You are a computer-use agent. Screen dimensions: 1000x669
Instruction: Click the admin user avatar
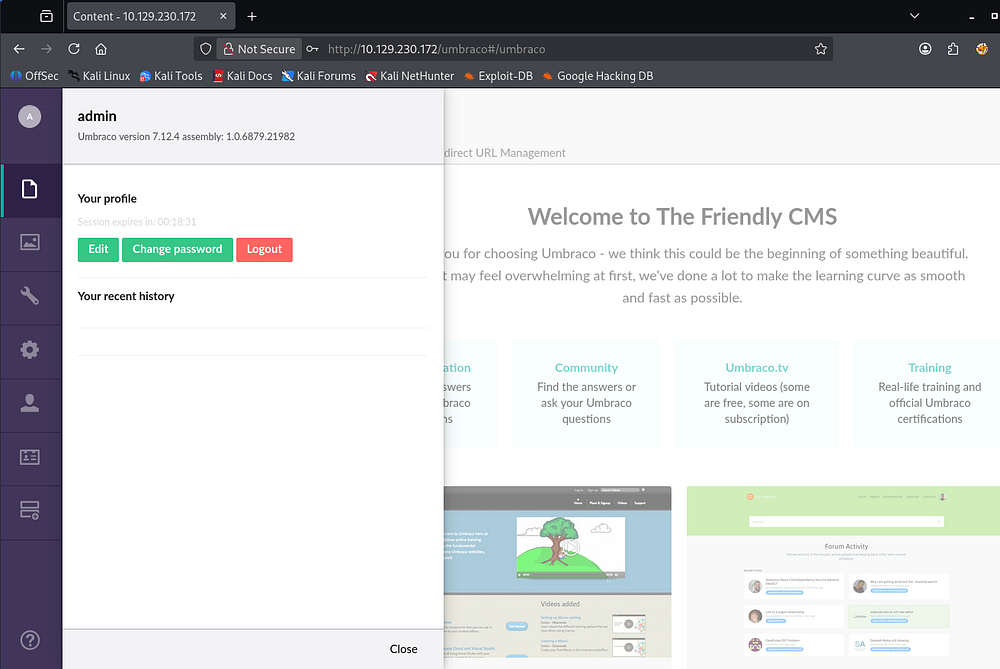pos(29,117)
